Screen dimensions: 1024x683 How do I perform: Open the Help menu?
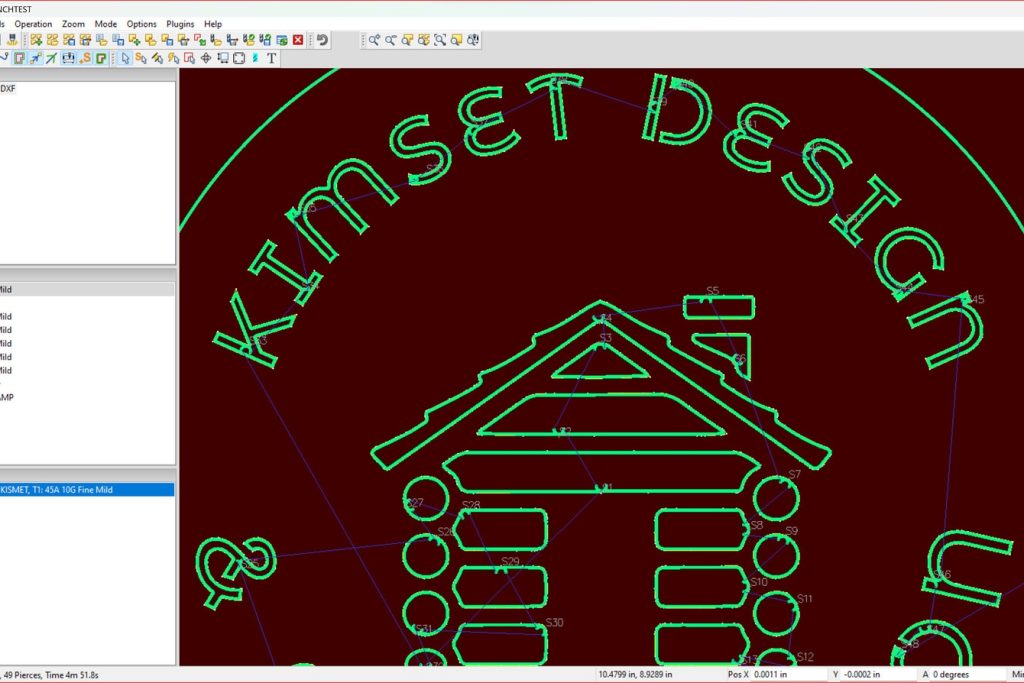tap(213, 23)
